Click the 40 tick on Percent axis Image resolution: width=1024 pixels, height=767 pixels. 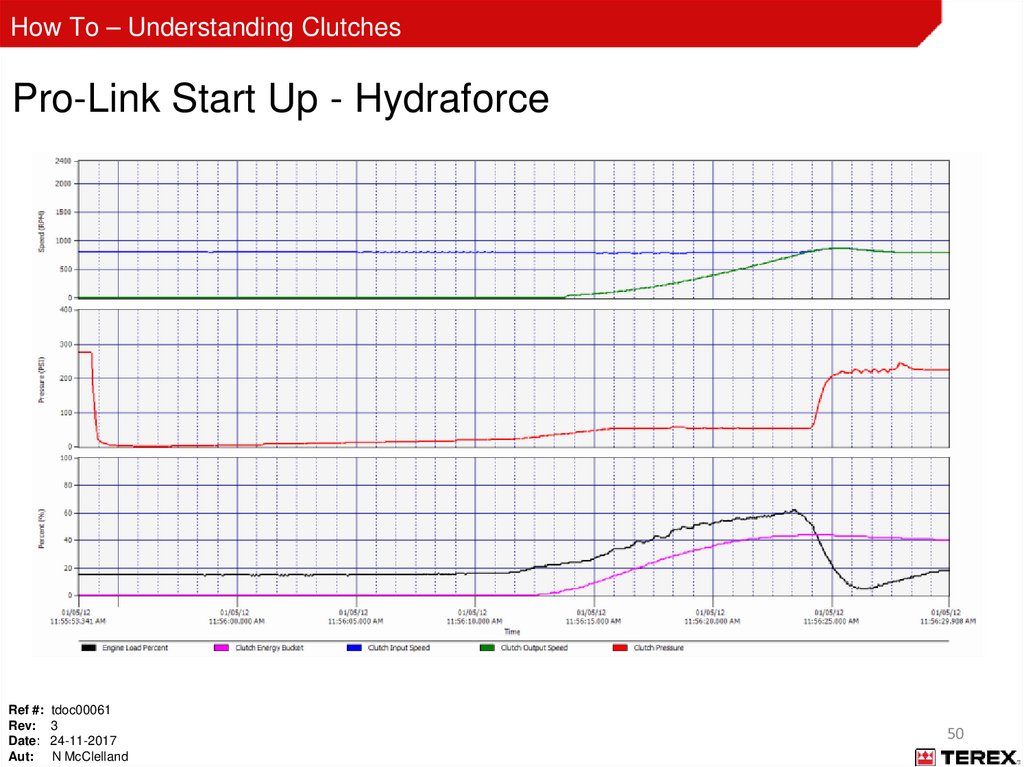click(x=67, y=540)
